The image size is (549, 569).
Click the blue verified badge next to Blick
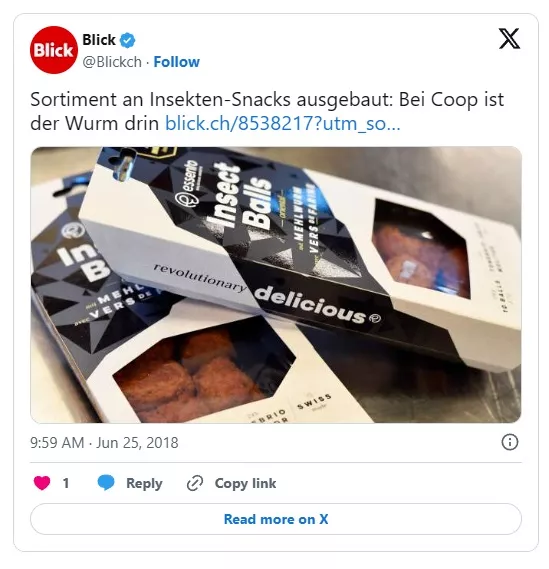tap(128, 40)
